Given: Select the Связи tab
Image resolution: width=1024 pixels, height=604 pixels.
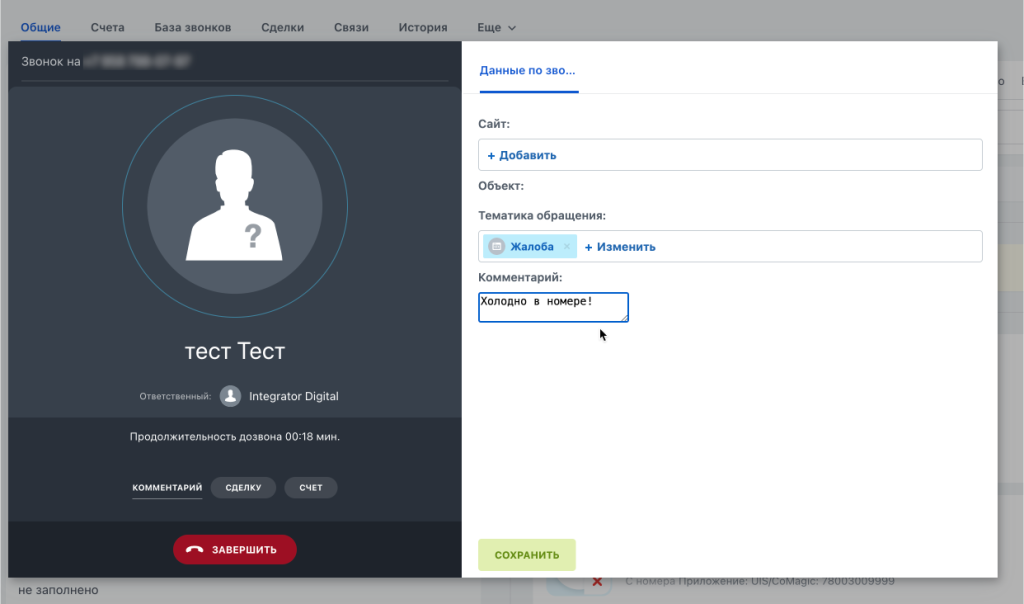Looking at the screenshot, I should click(x=351, y=28).
